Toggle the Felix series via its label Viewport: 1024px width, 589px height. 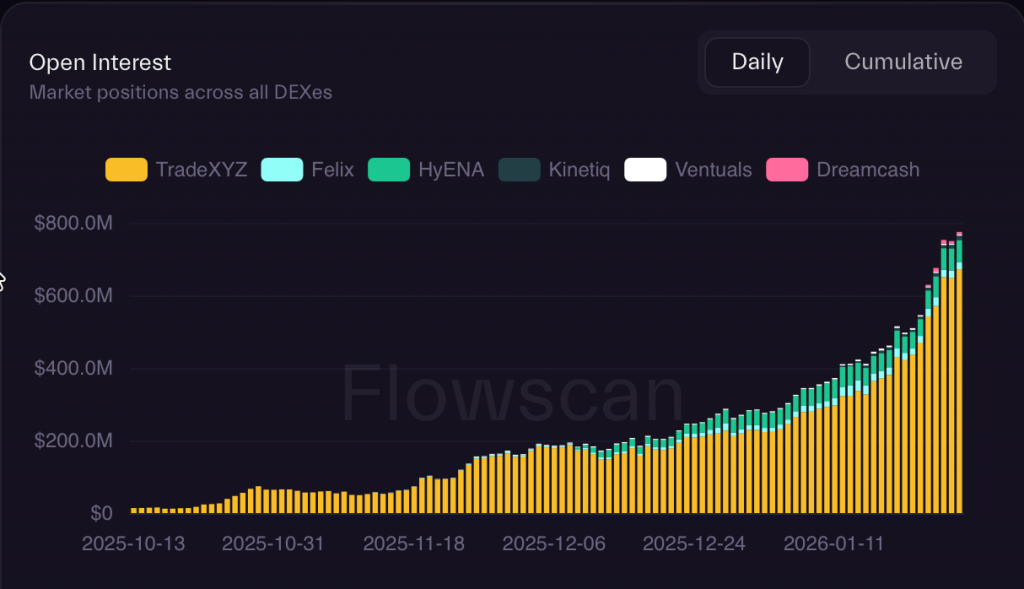(x=332, y=170)
